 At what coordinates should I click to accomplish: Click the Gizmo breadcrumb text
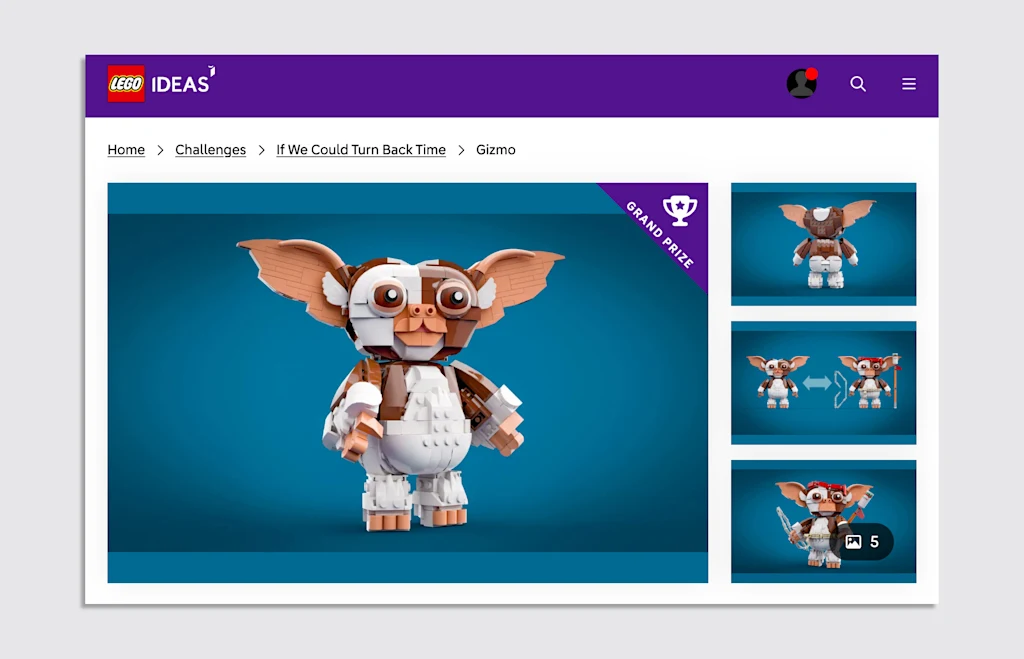[x=496, y=150]
